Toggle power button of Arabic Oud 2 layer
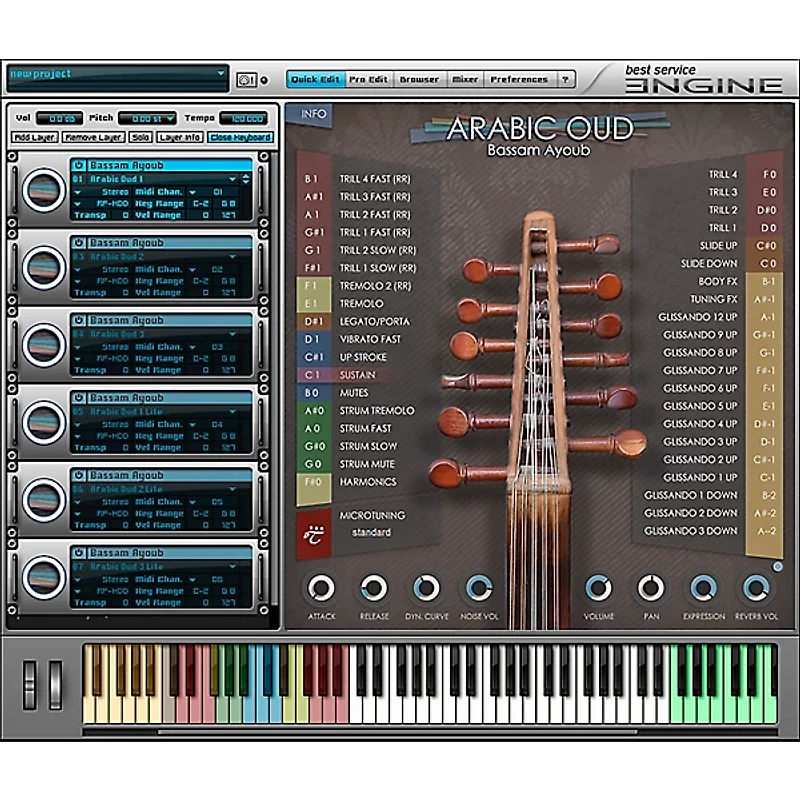 [x=78, y=243]
